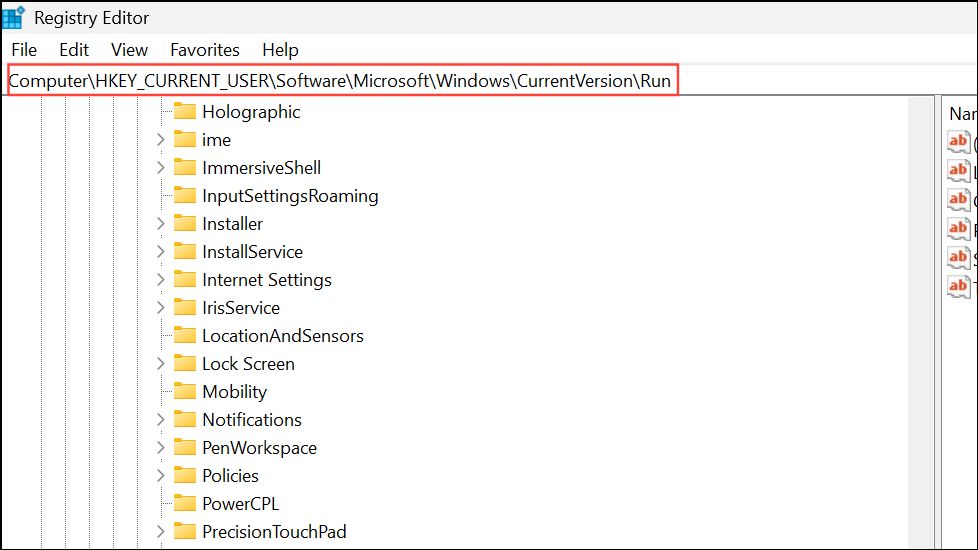Click the PowerCPL folder icon

pos(184,503)
